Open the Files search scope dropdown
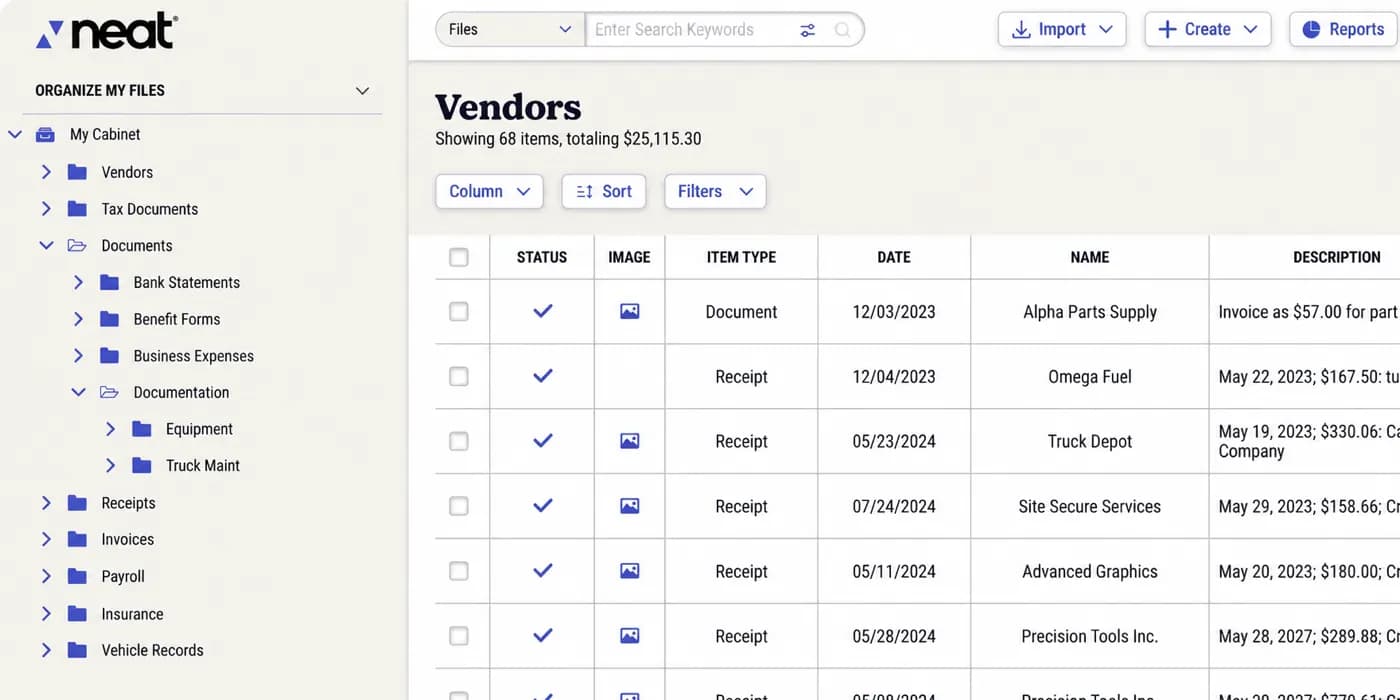 click(510, 29)
